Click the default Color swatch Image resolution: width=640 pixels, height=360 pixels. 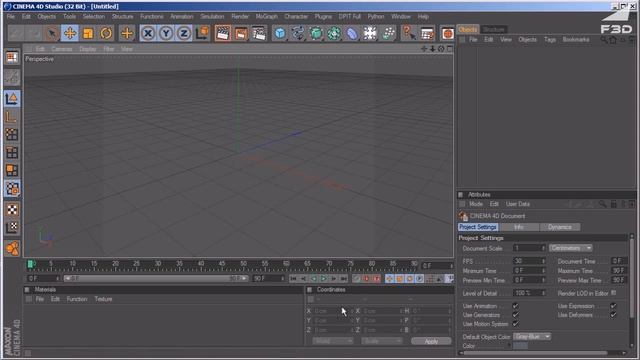pos(520,346)
